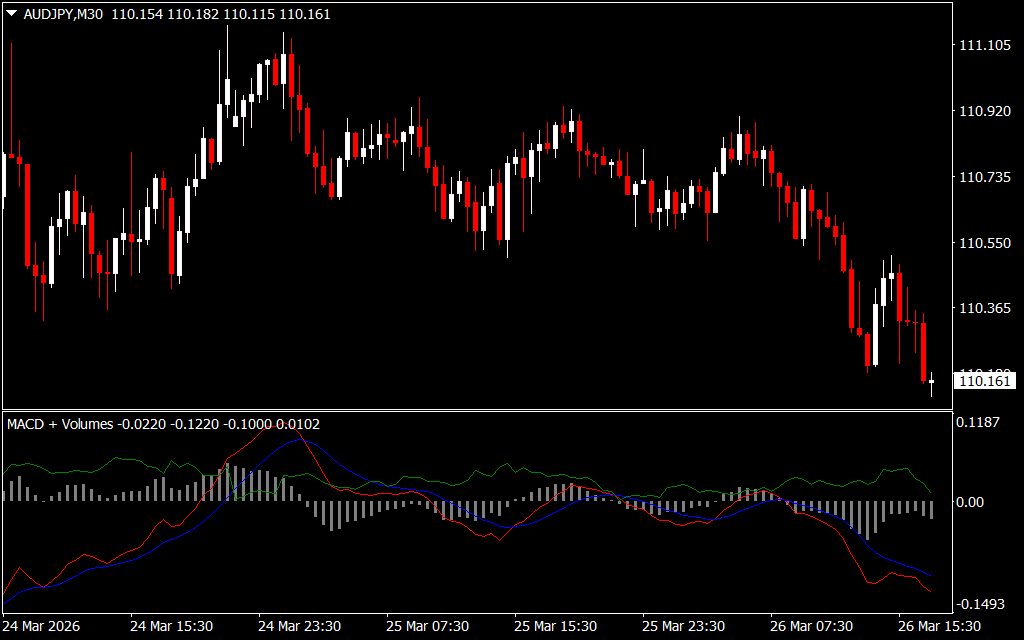This screenshot has height=640, width=1024.
Task: Click the 26 Mar 07:30 time label
Action: point(811,626)
